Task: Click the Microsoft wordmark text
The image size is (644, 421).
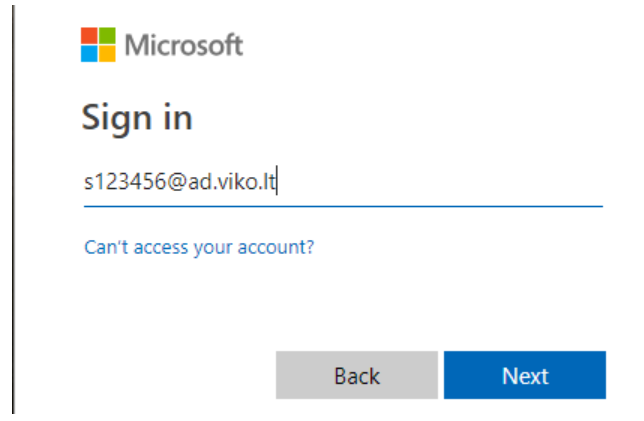Action: (x=184, y=45)
